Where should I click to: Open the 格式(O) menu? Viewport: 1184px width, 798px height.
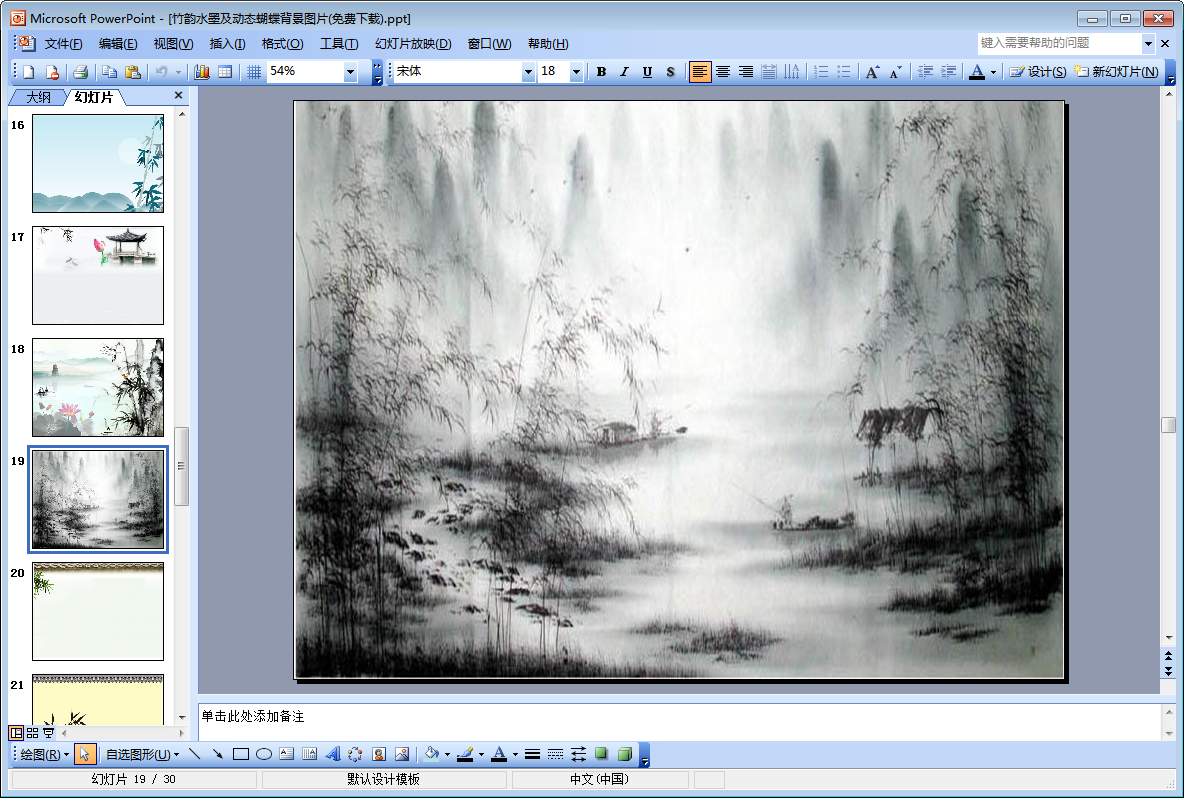tap(282, 44)
